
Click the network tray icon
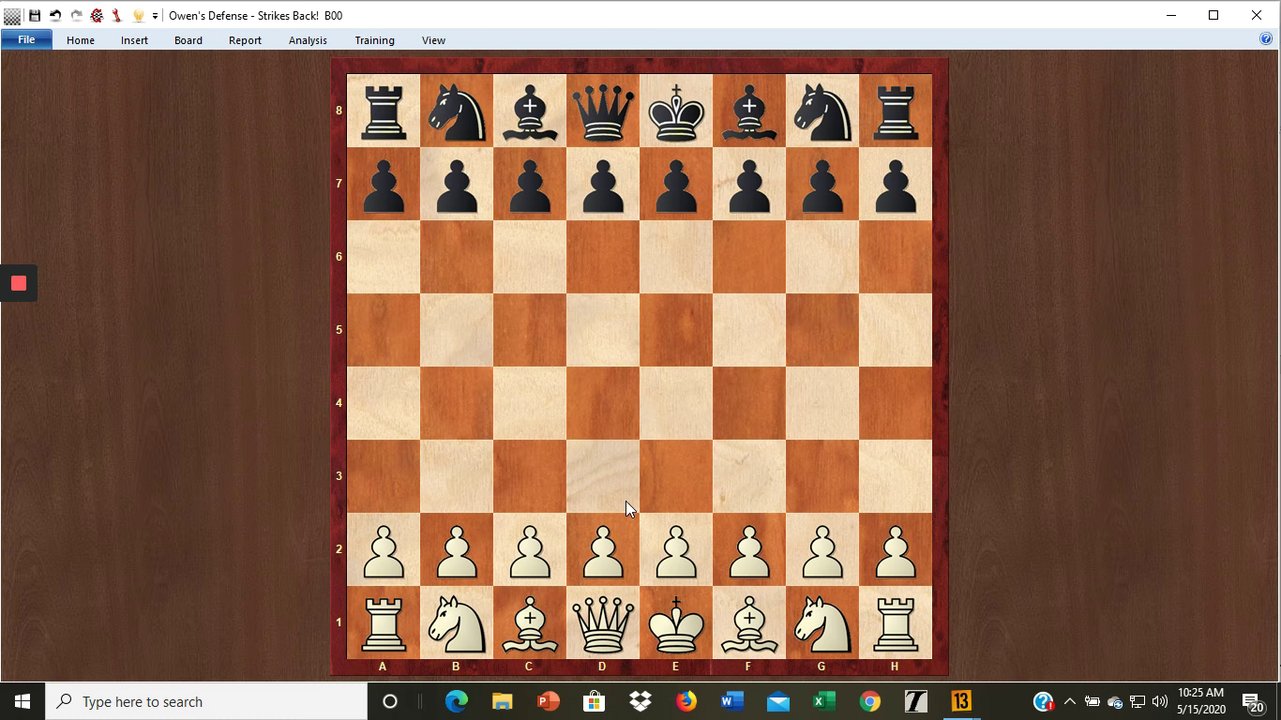1138,701
